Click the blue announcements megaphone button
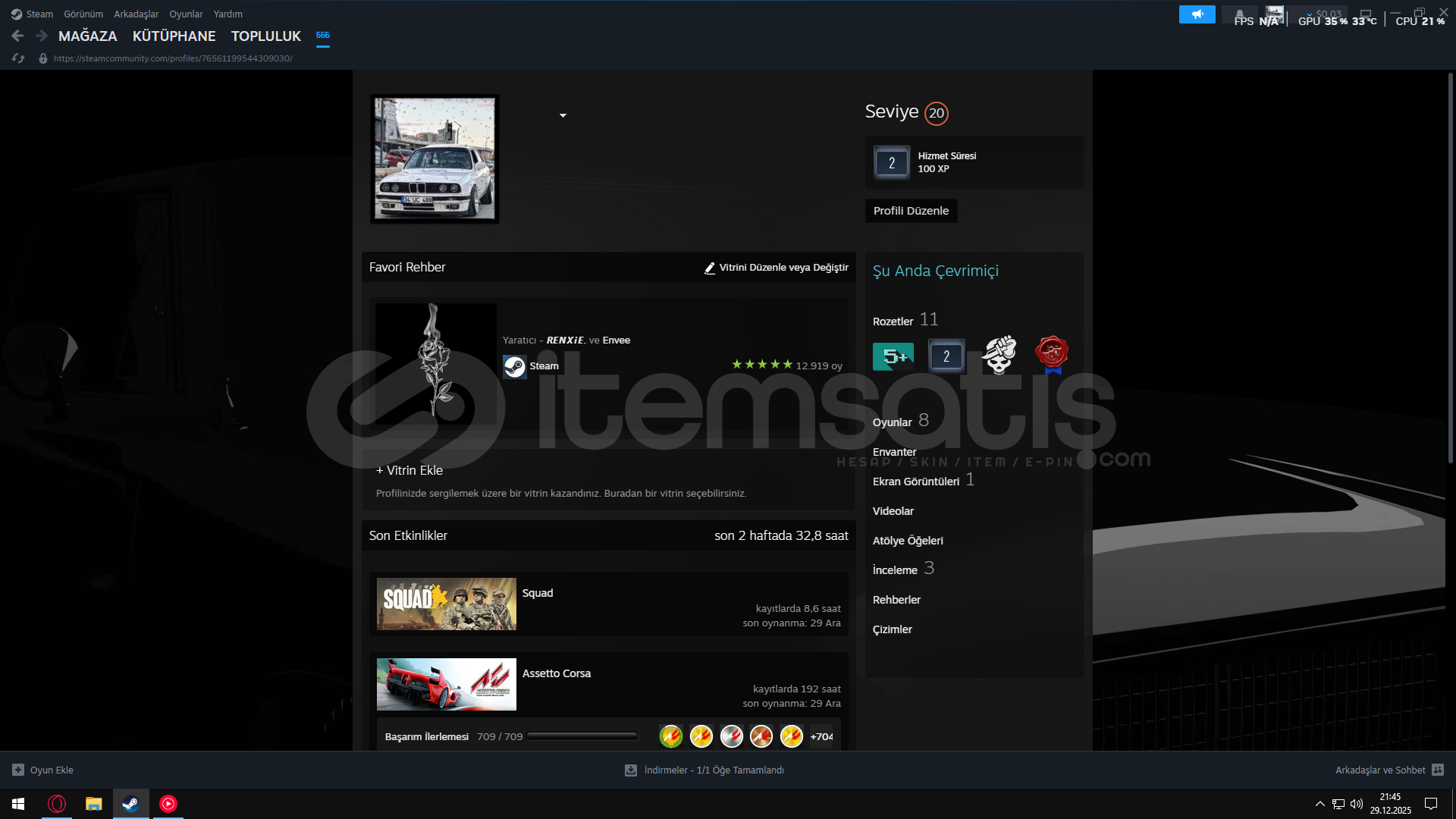Screen dimensions: 1456x819 click(x=1197, y=14)
